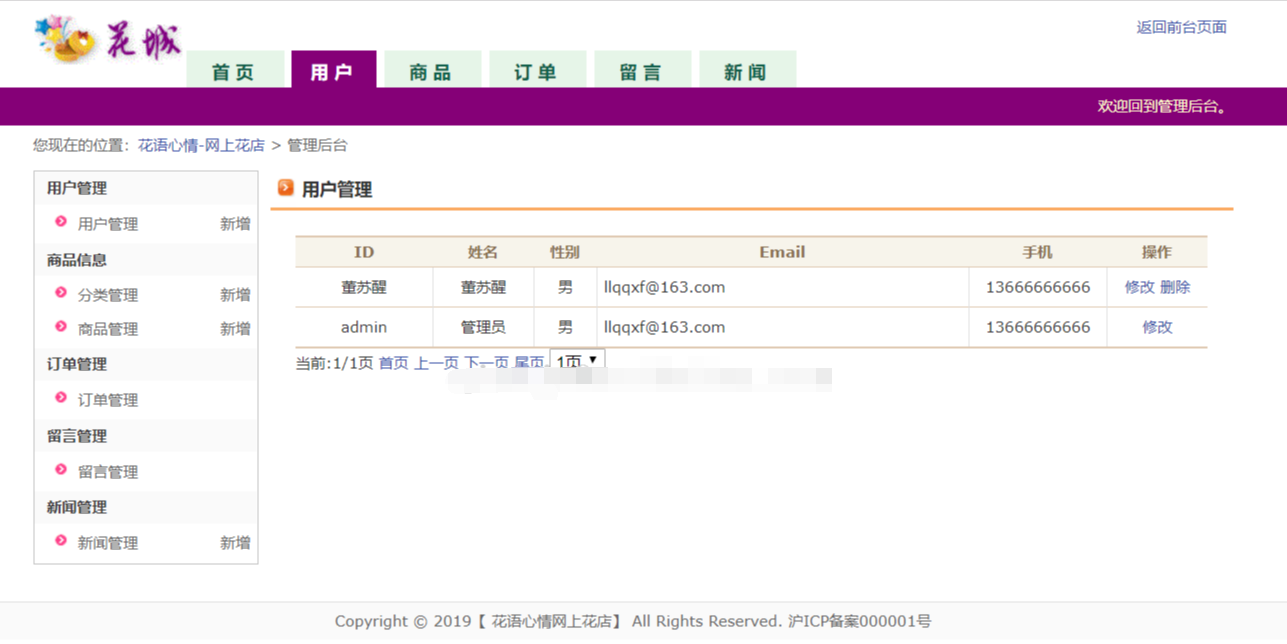Click the pink bullet icon next to 订单管理
Image resolution: width=1287 pixels, height=644 pixels.
(x=61, y=398)
